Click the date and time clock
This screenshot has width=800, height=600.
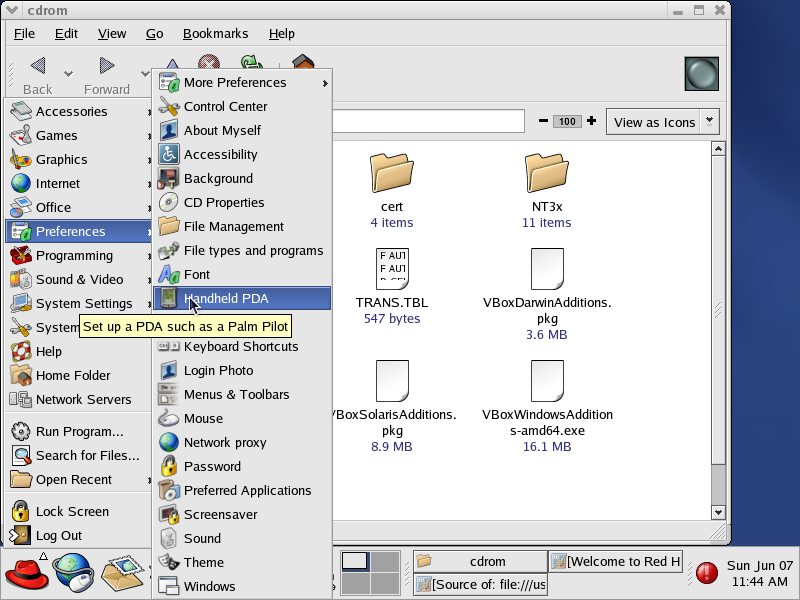(760, 573)
